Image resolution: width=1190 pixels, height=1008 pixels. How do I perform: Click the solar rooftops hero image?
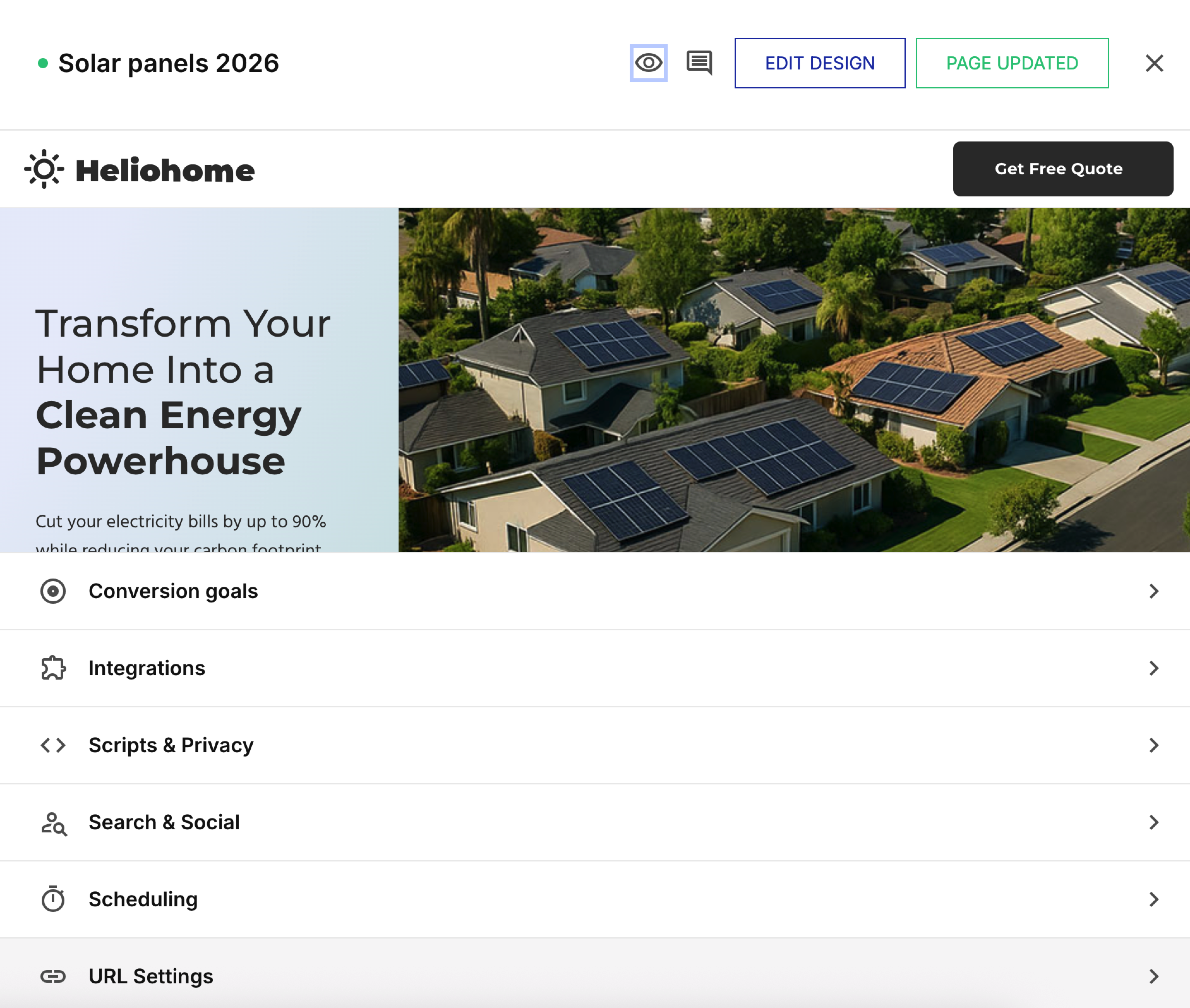click(793, 380)
